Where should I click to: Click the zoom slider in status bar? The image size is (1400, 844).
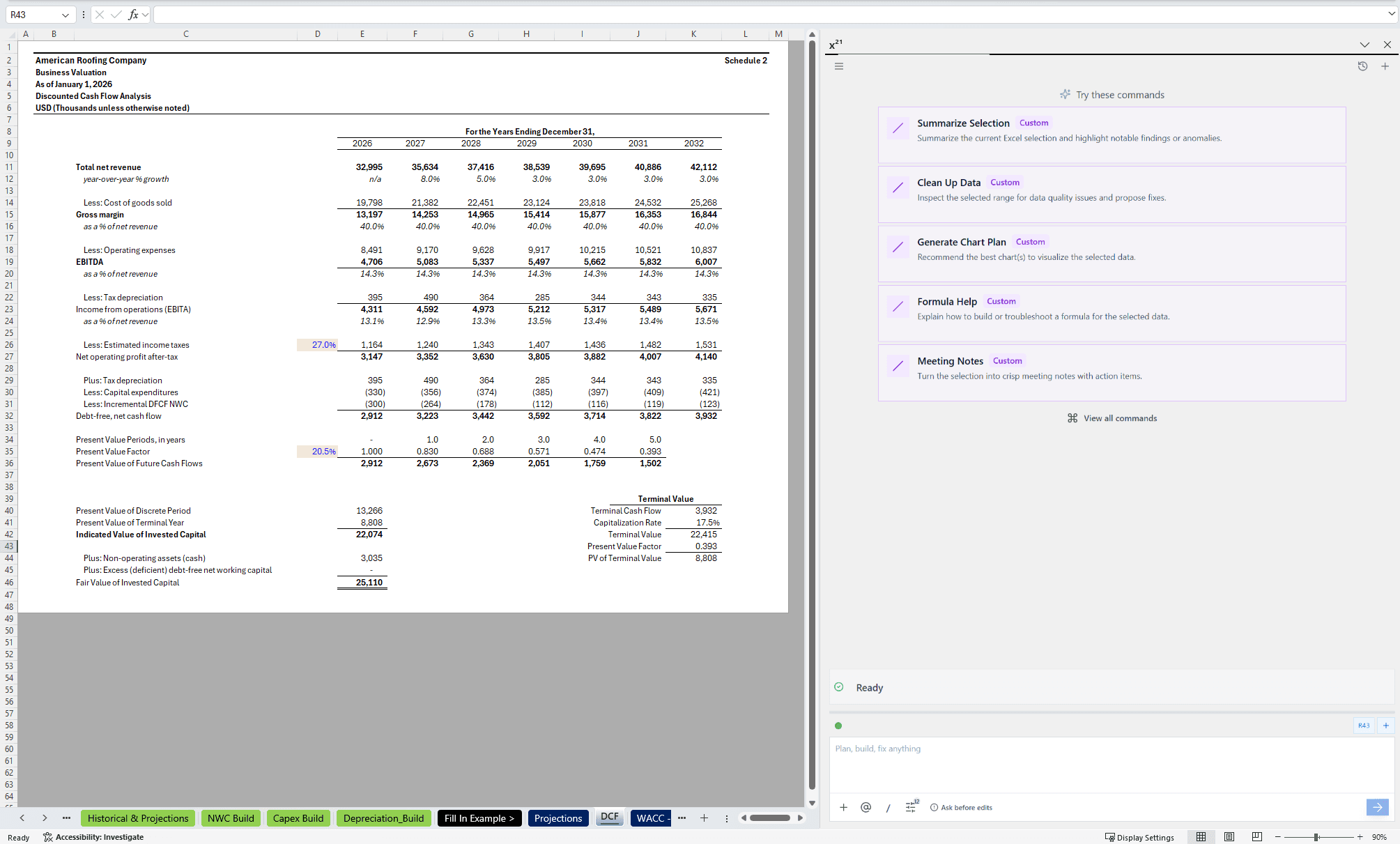tap(1316, 837)
